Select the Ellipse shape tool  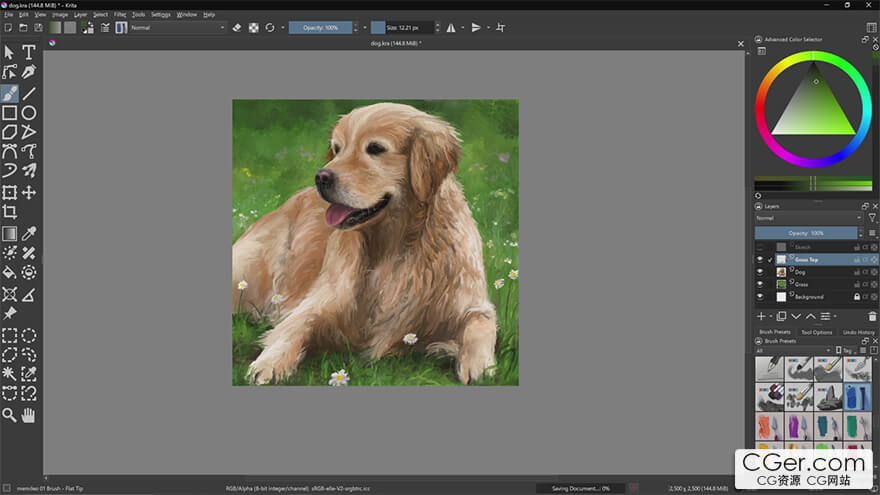click(x=29, y=113)
